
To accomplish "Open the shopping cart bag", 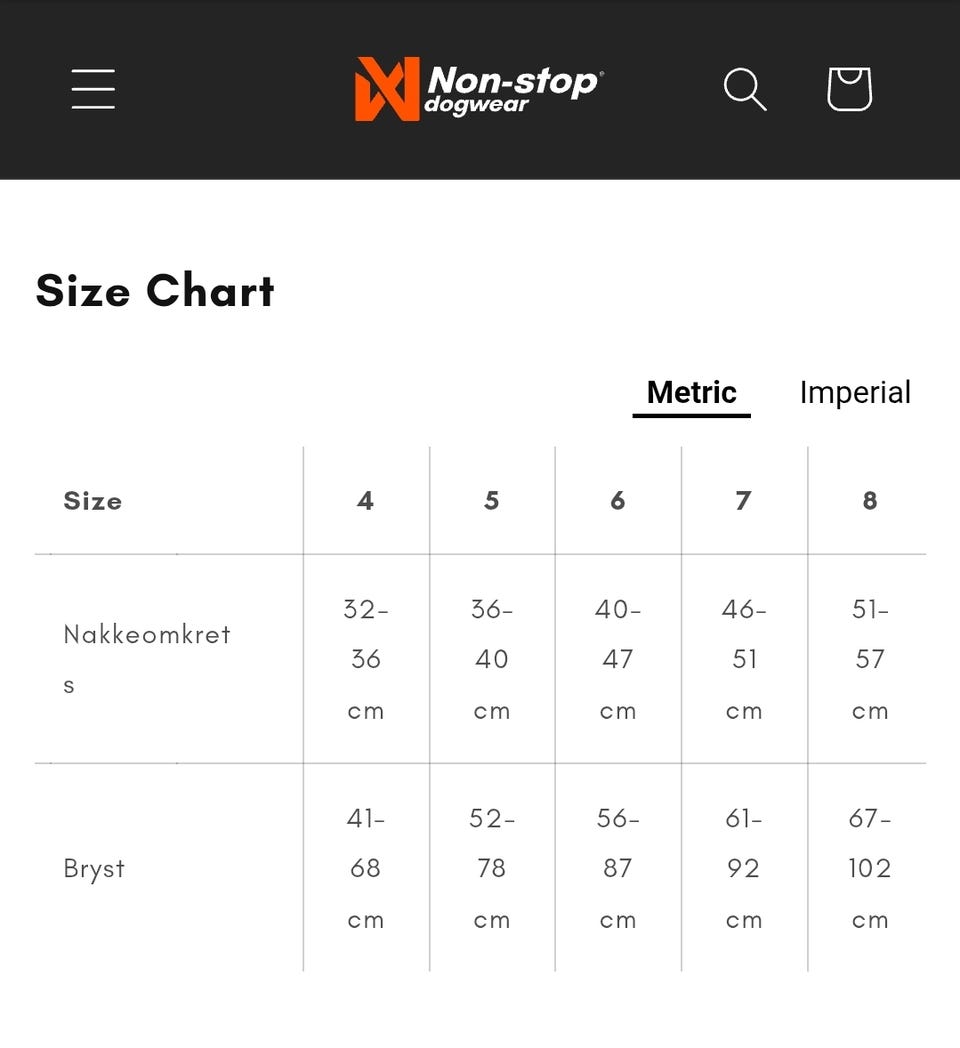I will [x=849, y=89].
